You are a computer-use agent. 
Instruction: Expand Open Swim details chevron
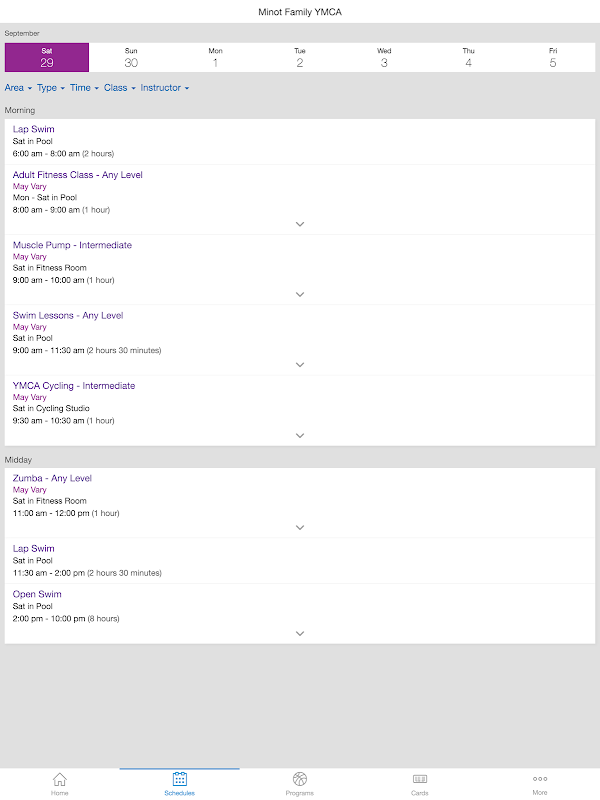[x=300, y=633]
